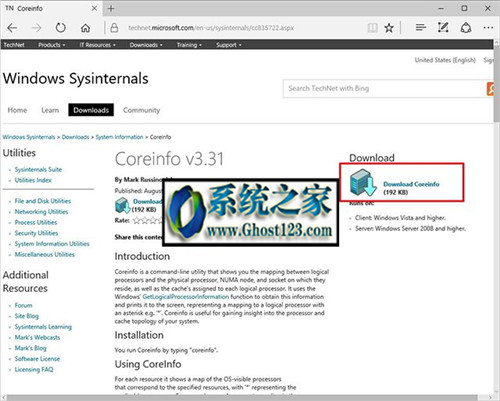Open the More actions ellipsis menu
This screenshot has width=500, height=401.
pyautogui.click(x=488, y=28)
